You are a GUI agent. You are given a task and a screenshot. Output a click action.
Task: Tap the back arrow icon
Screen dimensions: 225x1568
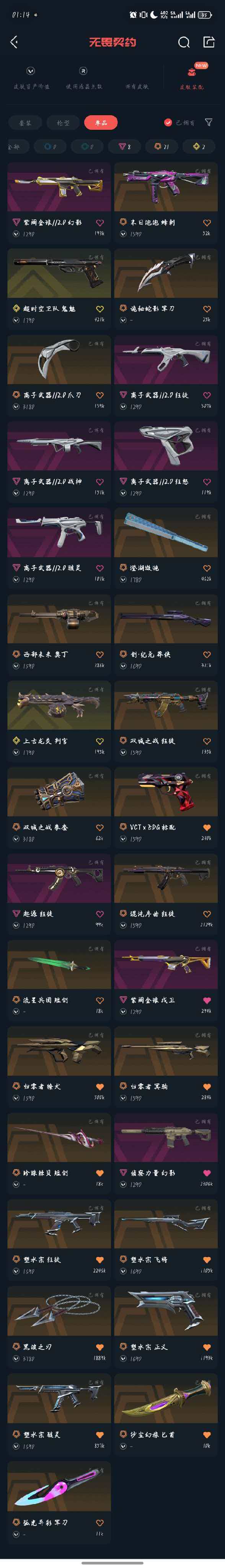pos(15,41)
